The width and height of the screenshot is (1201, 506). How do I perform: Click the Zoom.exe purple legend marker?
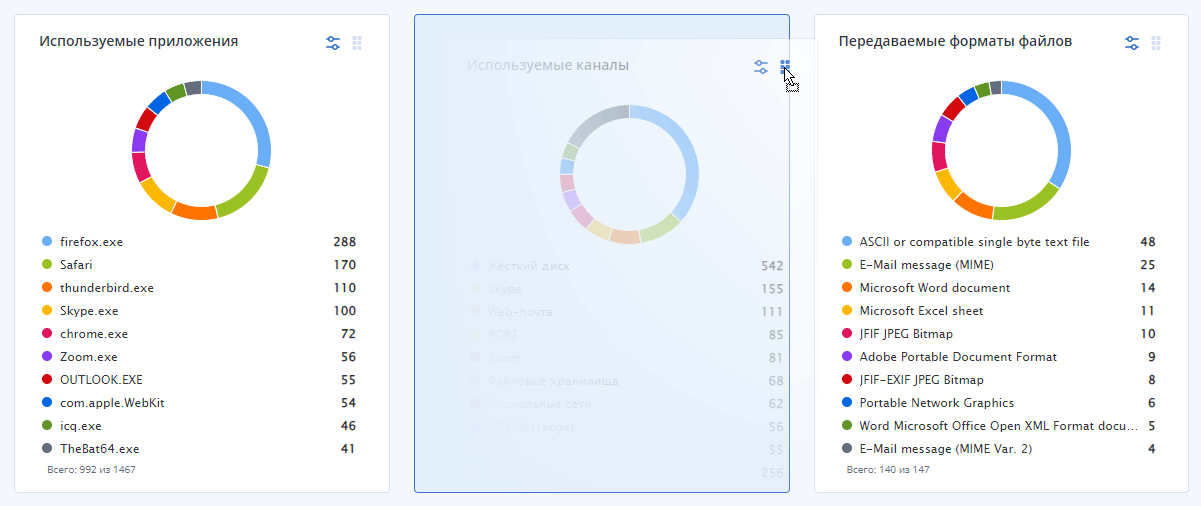47,357
